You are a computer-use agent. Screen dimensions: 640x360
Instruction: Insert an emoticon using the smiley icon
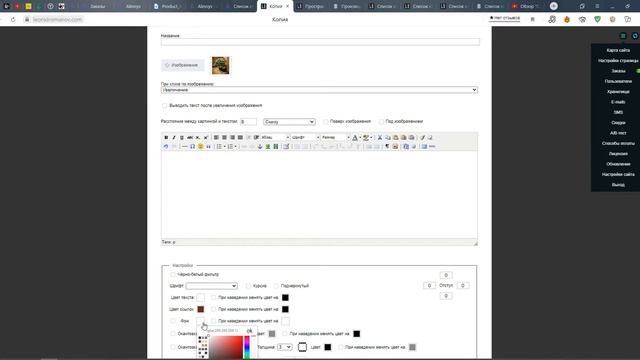click(200, 147)
